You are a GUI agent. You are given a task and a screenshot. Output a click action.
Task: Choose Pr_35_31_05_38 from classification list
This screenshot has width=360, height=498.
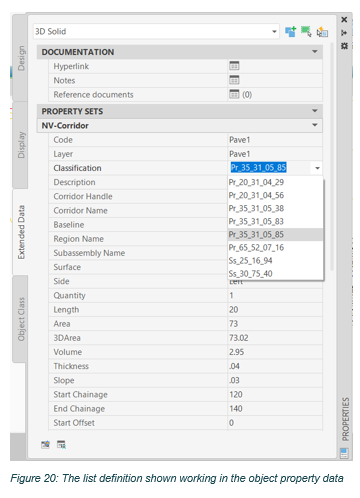tap(275, 208)
